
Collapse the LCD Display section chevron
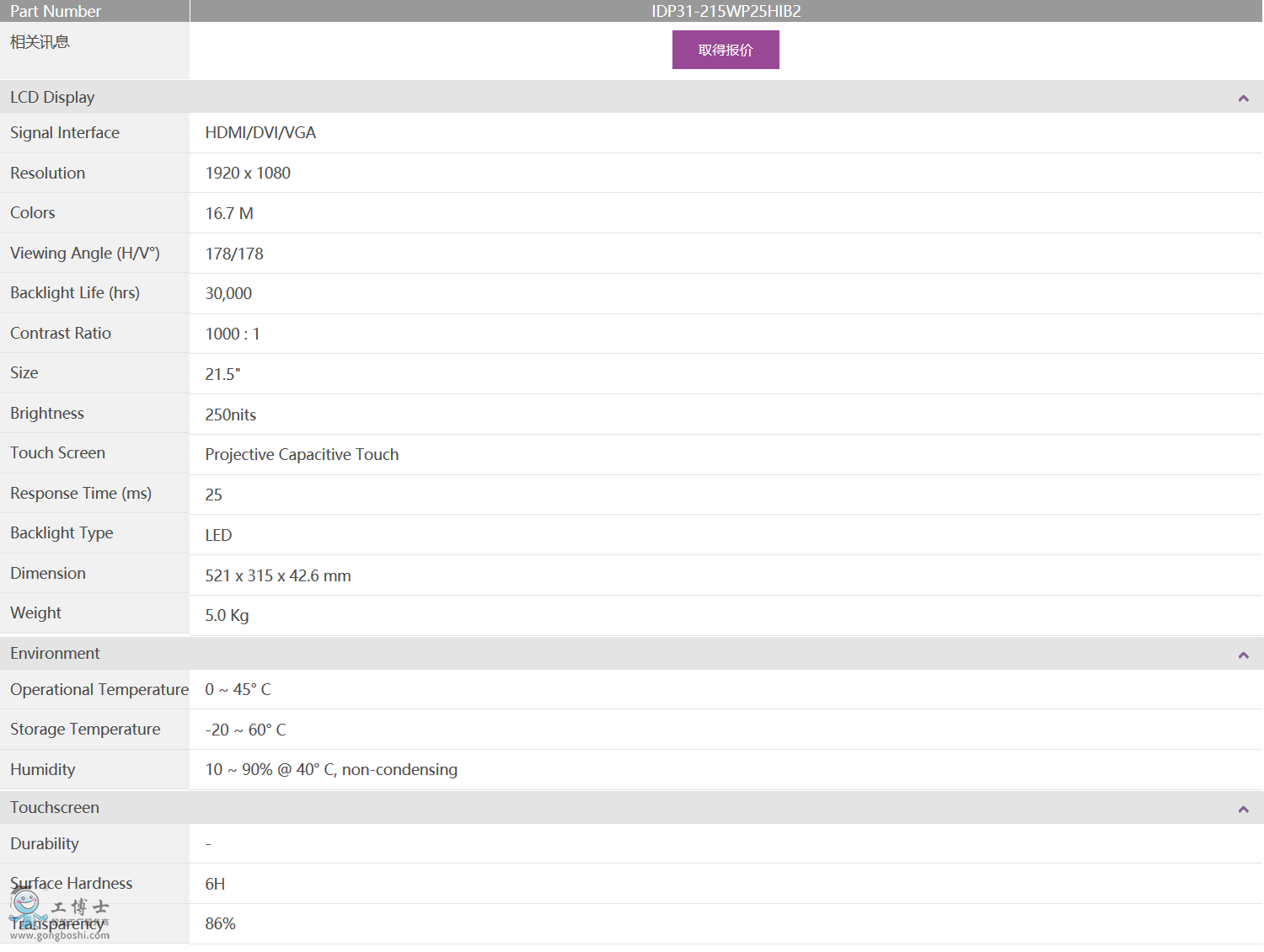point(1243,99)
